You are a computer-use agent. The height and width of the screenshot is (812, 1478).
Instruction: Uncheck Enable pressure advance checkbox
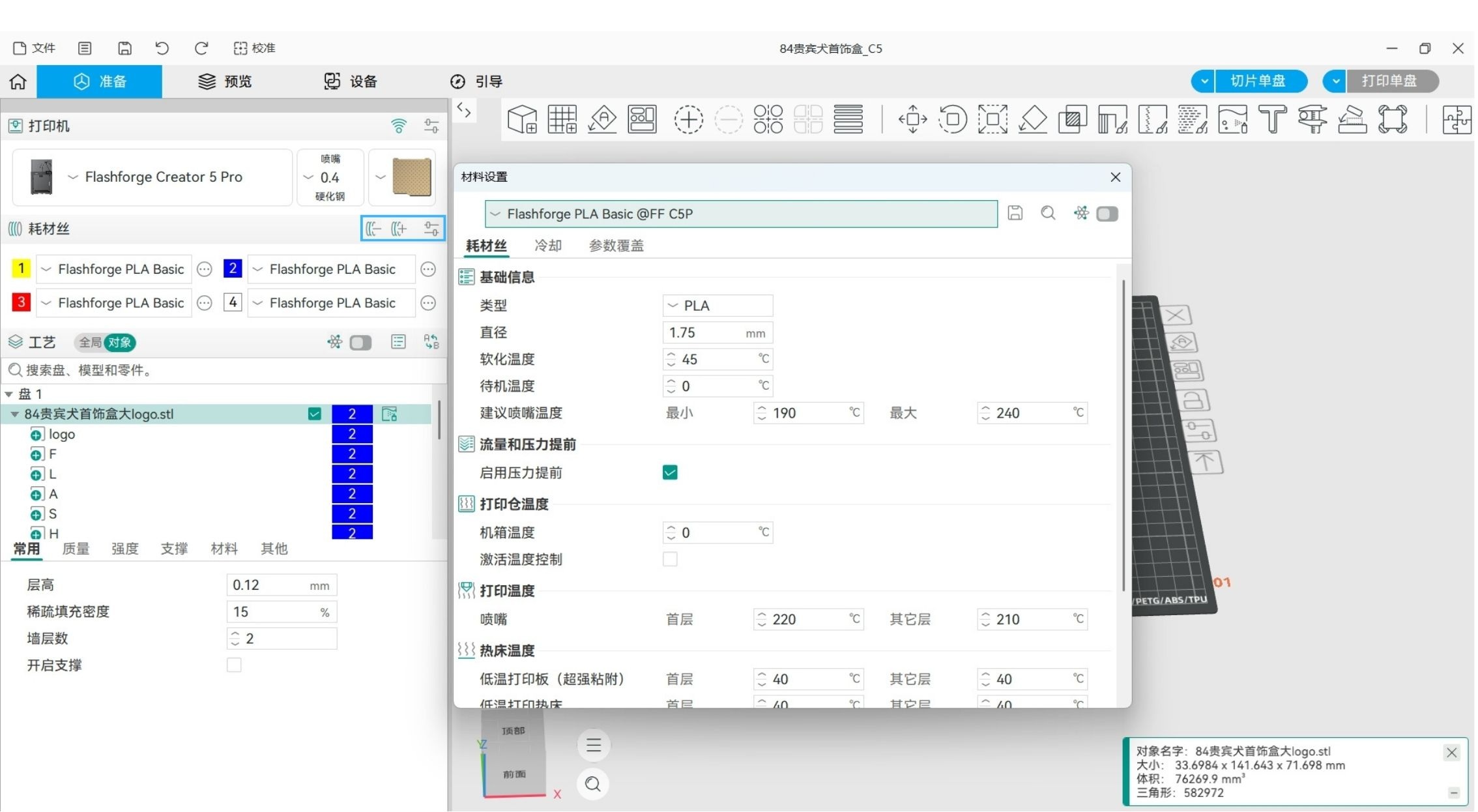(670, 472)
